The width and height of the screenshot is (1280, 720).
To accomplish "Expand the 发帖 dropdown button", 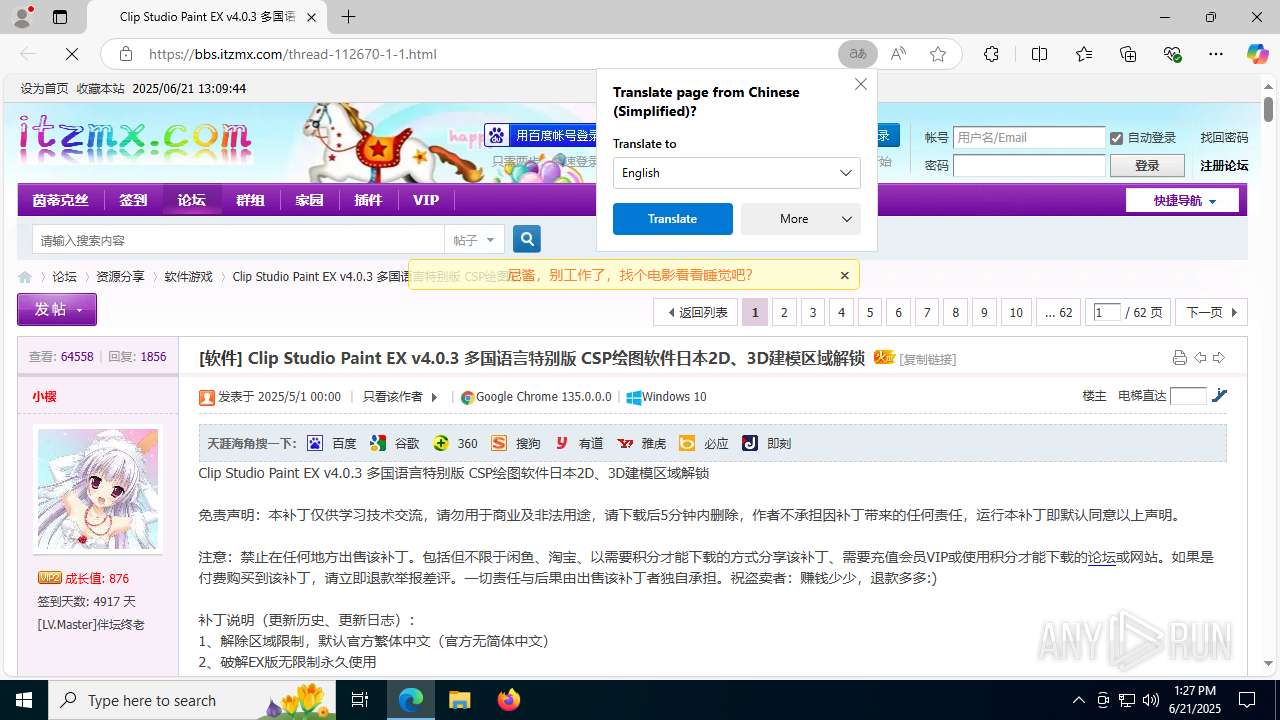I will pyautogui.click(x=57, y=310).
